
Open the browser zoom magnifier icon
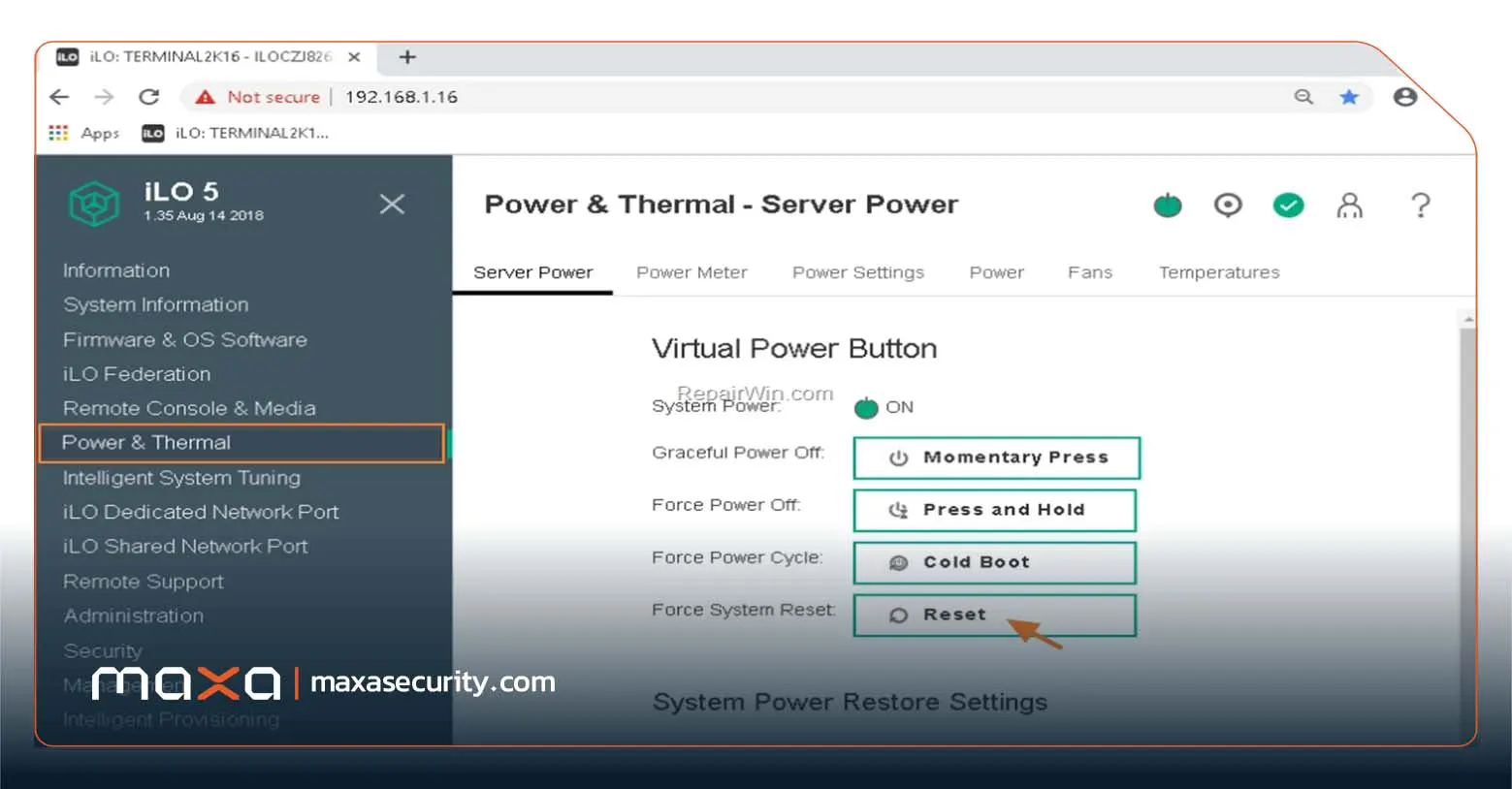1303,97
